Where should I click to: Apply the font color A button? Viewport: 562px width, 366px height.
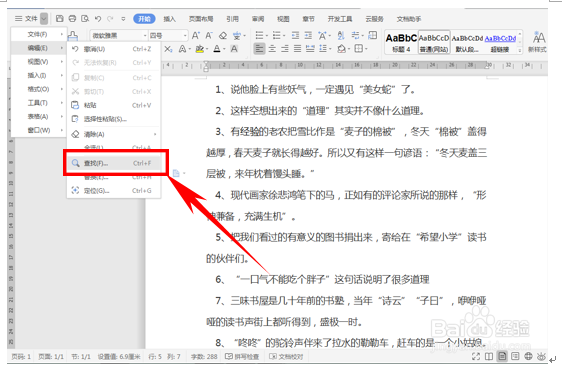[x=217, y=49]
